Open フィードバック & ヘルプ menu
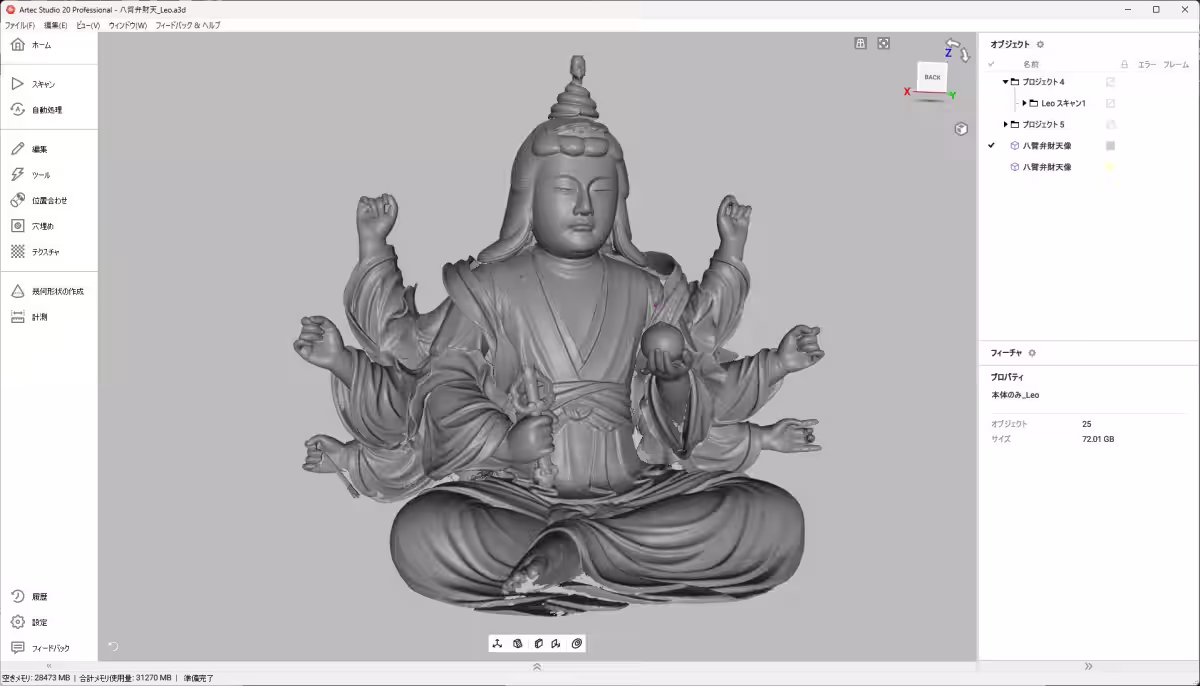The image size is (1200, 686). (188, 25)
